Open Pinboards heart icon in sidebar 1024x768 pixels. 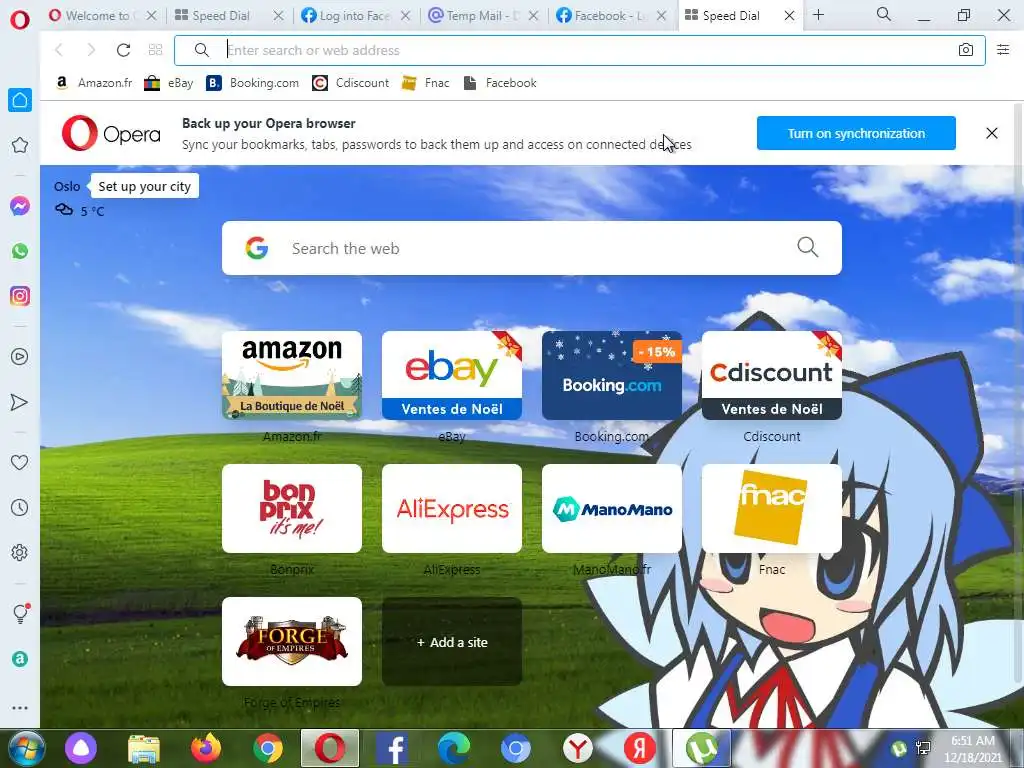pyautogui.click(x=20, y=462)
